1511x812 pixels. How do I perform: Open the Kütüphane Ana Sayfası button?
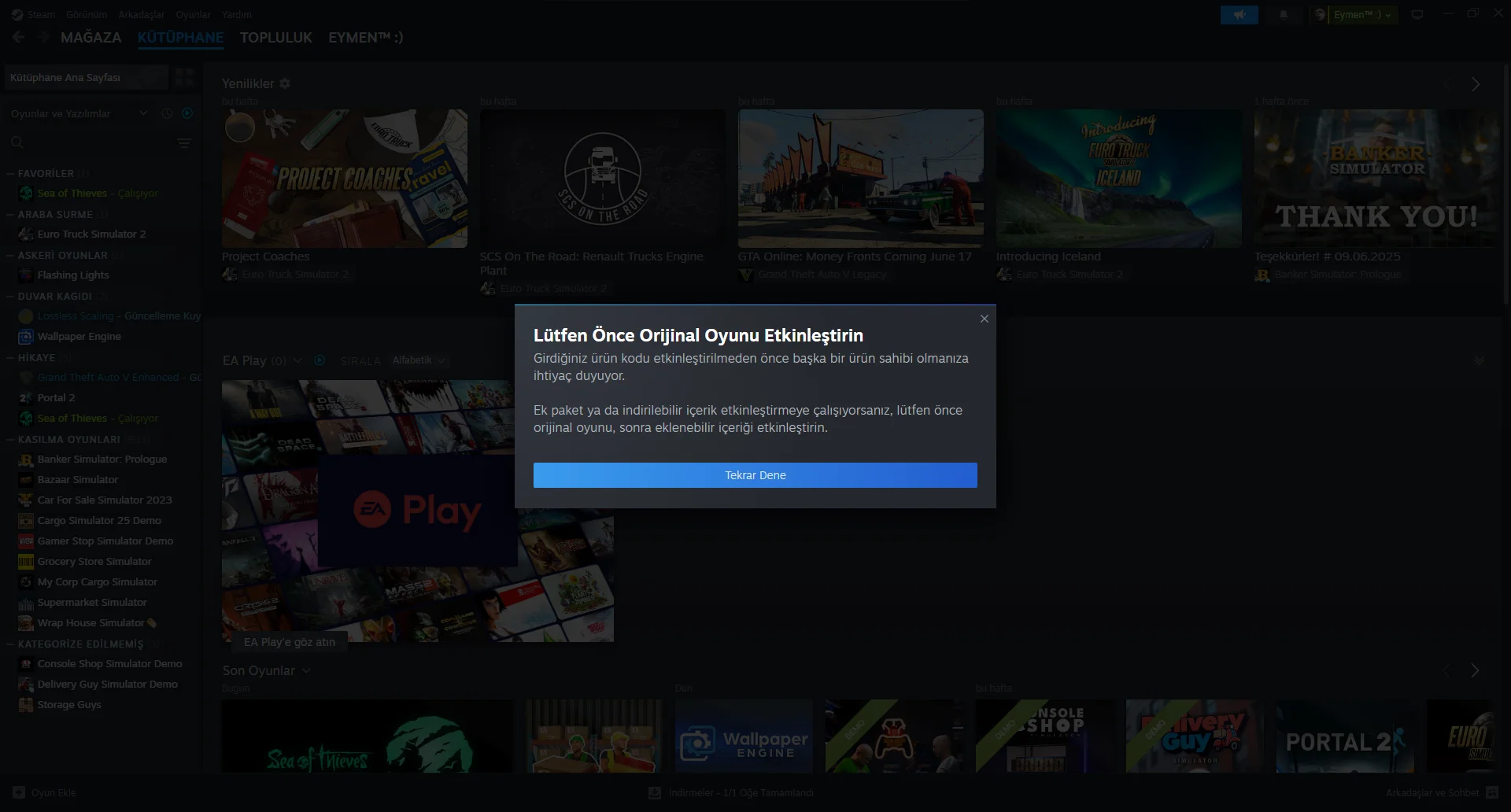click(87, 77)
